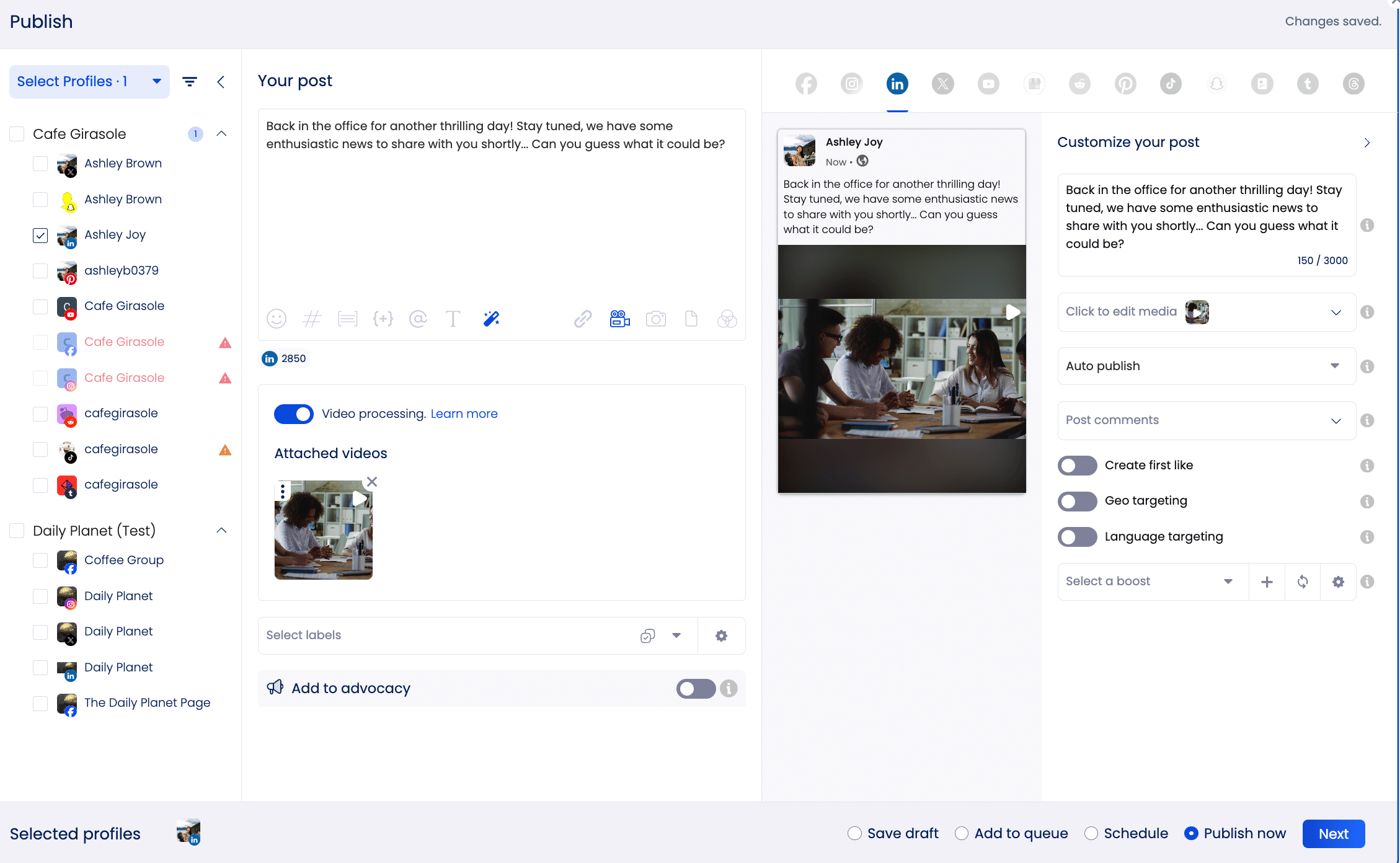The image size is (1400, 863).
Task: Add a video with the video camera icon
Action: [619, 319]
